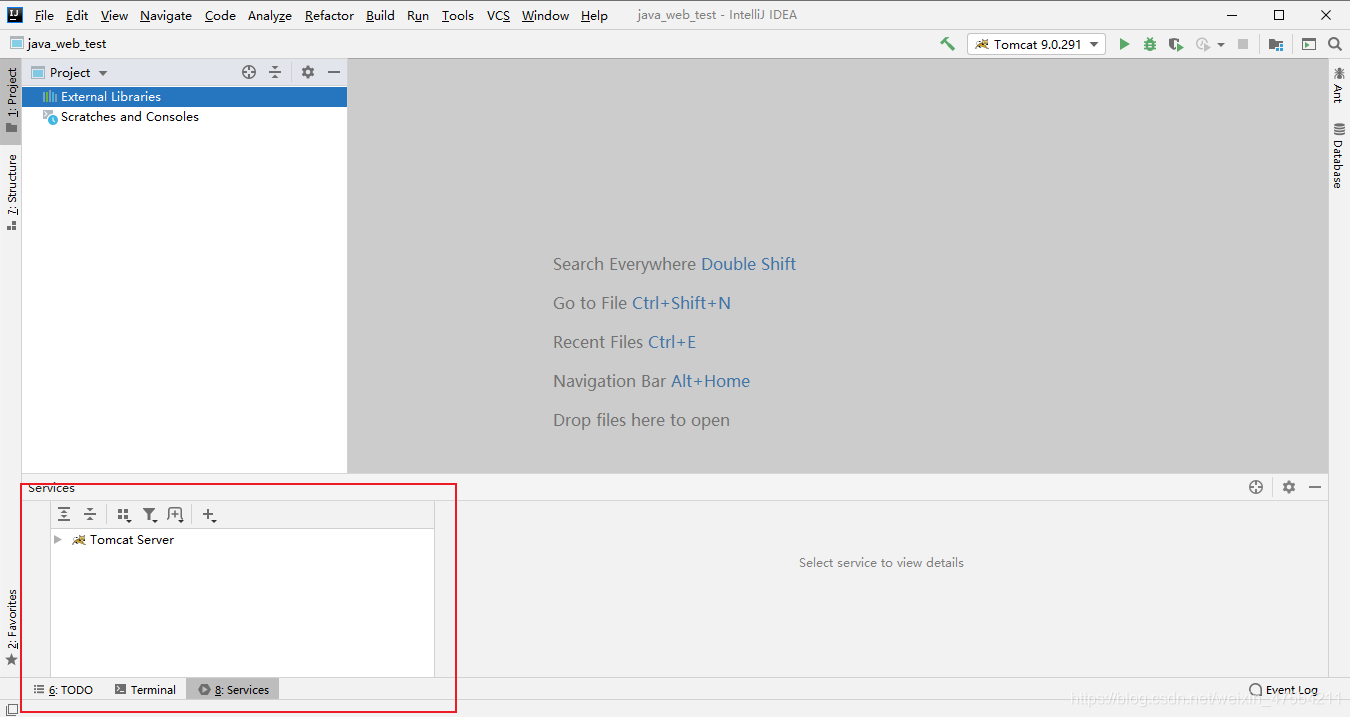This screenshot has width=1350, height=717.
Task: Switch to the 6: TODO tab
Action: 63,690
